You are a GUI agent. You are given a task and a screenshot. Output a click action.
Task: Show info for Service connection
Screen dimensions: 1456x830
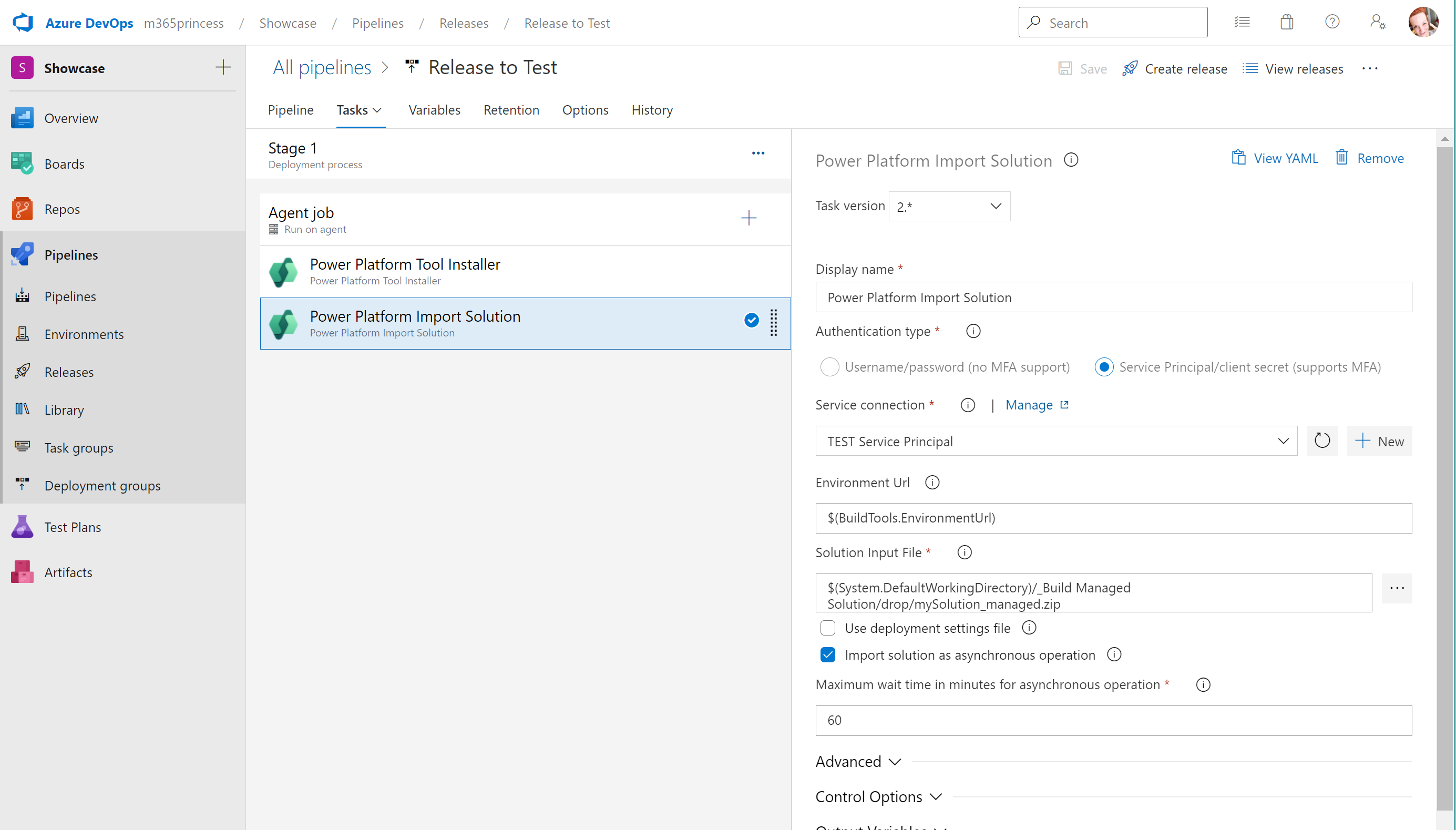968,405
